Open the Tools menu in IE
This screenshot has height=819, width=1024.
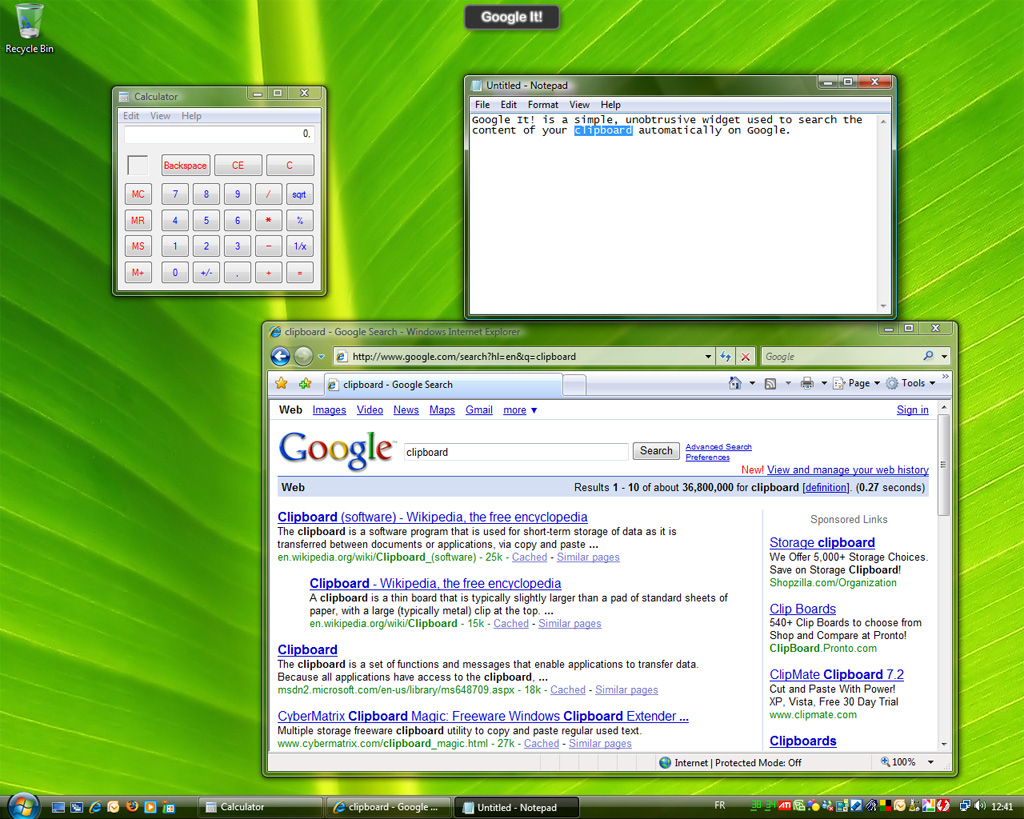911,383
